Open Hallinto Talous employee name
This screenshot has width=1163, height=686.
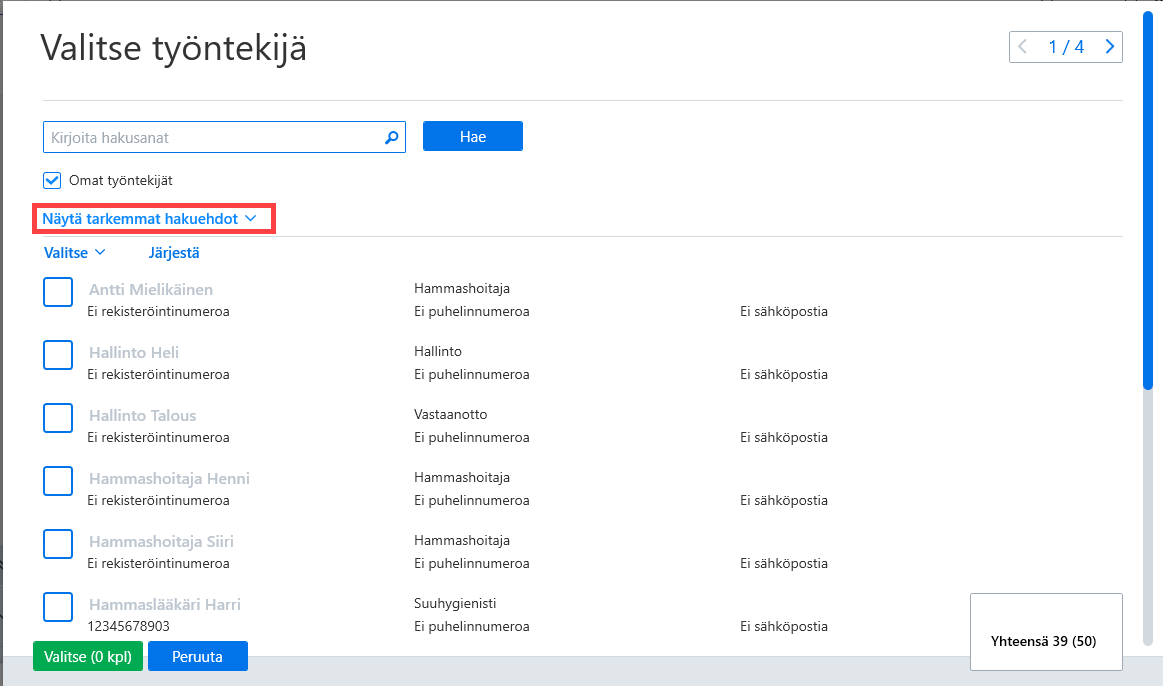click(x=142, y=415)
